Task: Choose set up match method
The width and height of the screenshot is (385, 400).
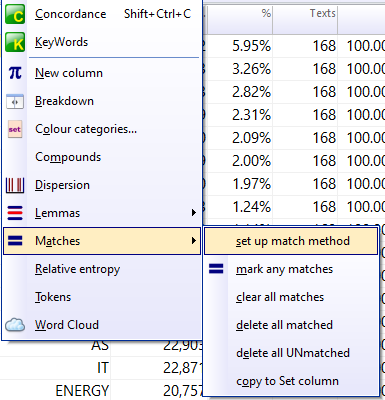Action: point(291,241)
